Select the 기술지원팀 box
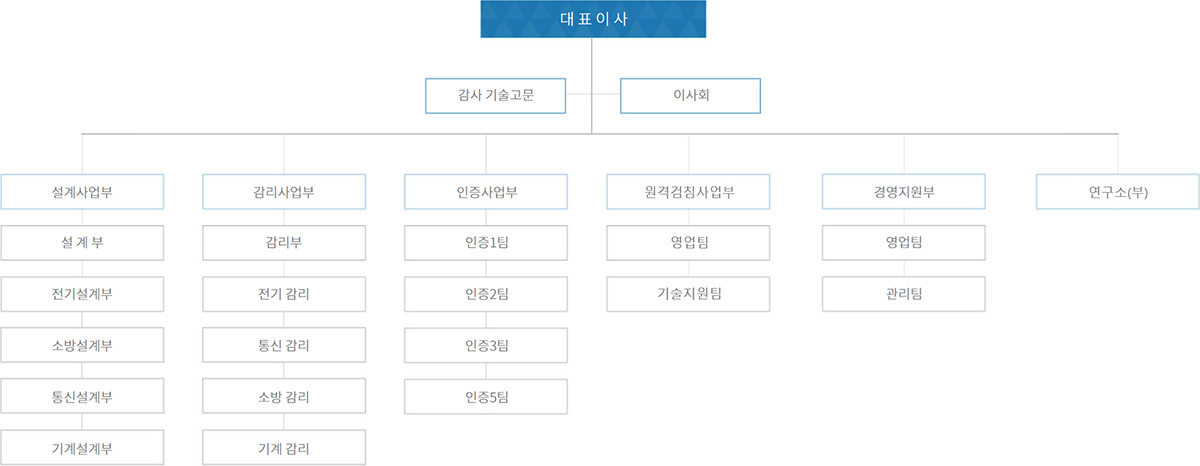The width and height of the screenshot is (1200, 466). tap(689, 294)
